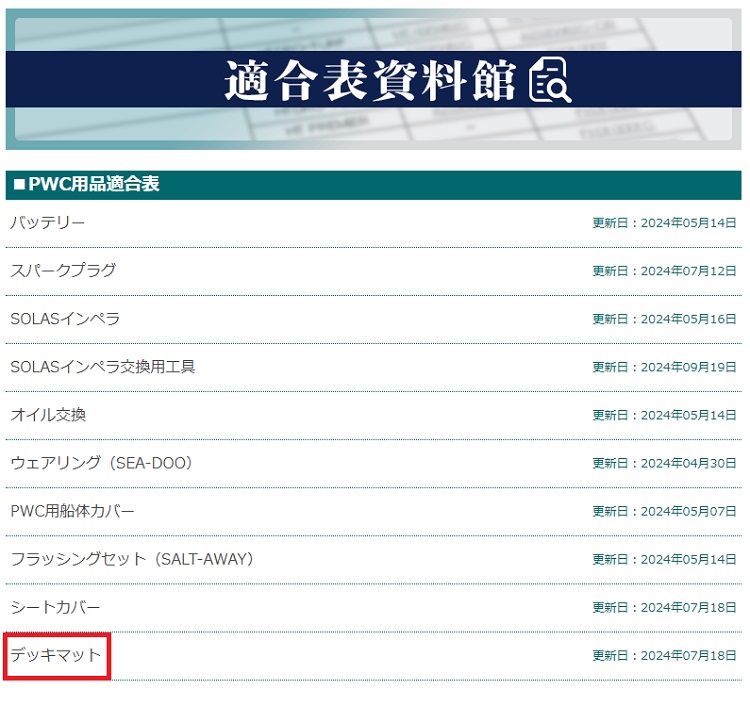750x706 pixels.
Task: Click the update date in バッテリー row
Action: pos(664,223)
